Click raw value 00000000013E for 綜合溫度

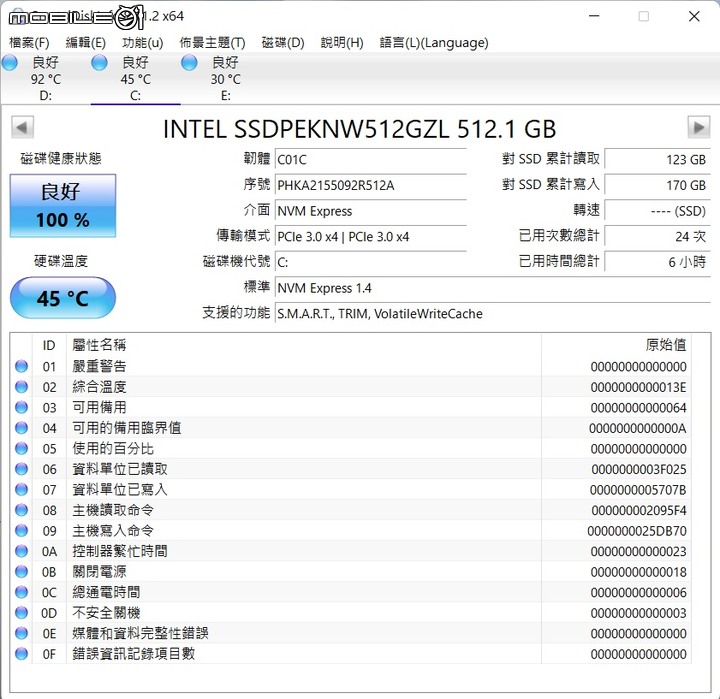pos(638,387)
